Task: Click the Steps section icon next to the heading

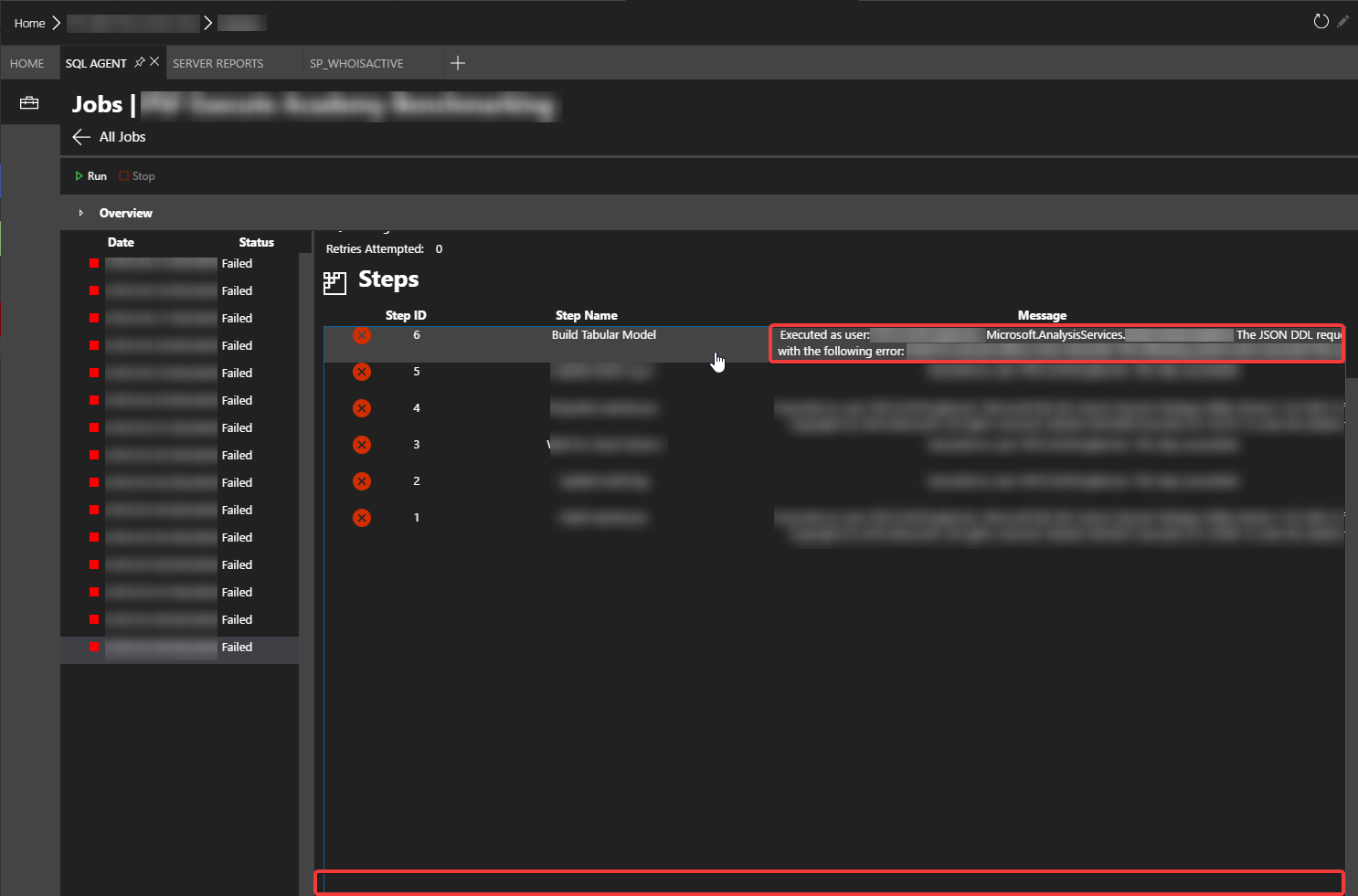Action: pyautogui.click(x=334, y=282)
